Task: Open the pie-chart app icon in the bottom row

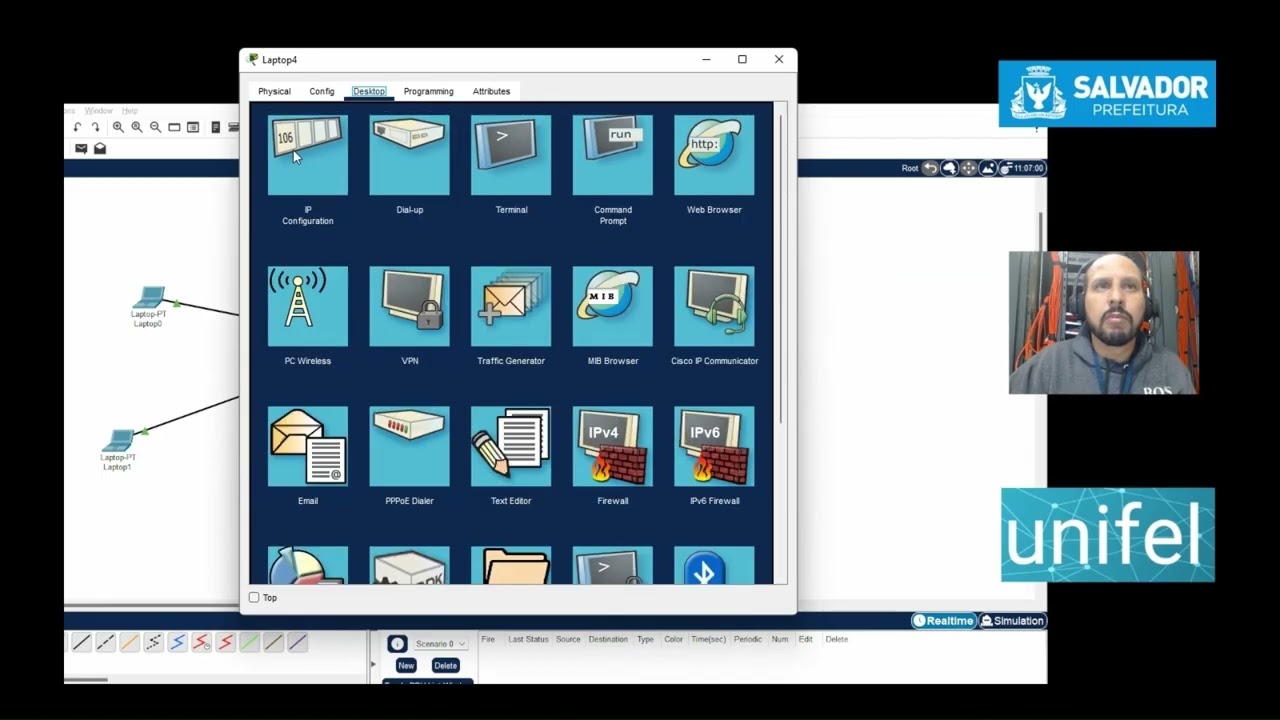Action: (x=308, y=565)
